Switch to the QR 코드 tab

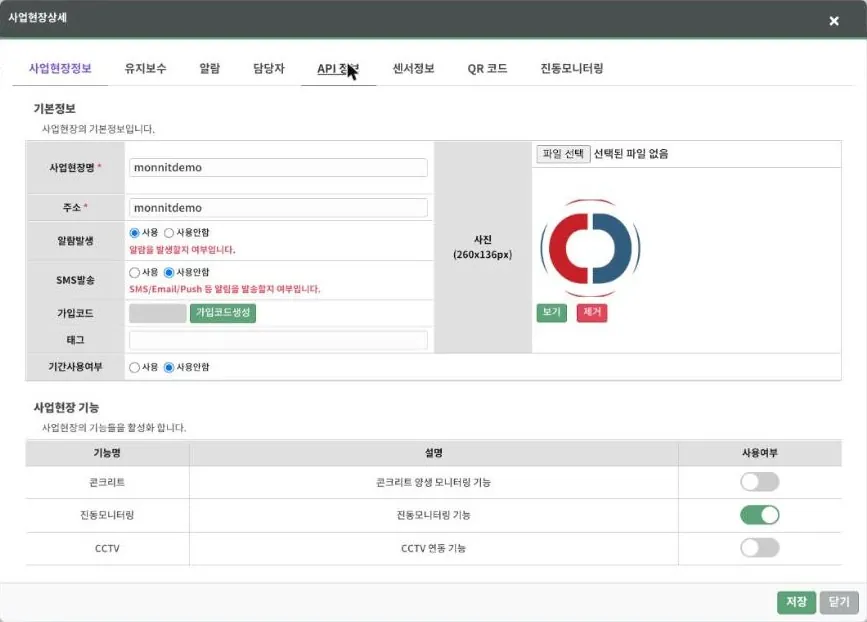[487, 69]
